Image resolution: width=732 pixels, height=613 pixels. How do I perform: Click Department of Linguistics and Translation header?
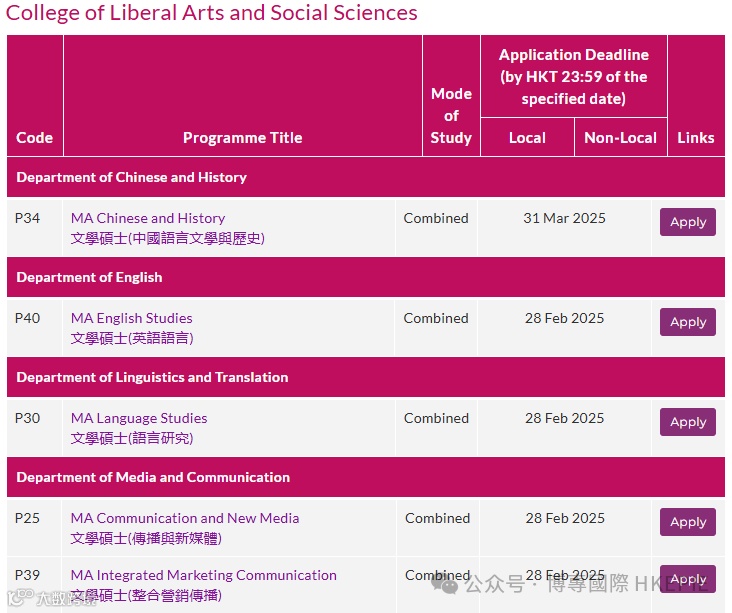(152, 377)
